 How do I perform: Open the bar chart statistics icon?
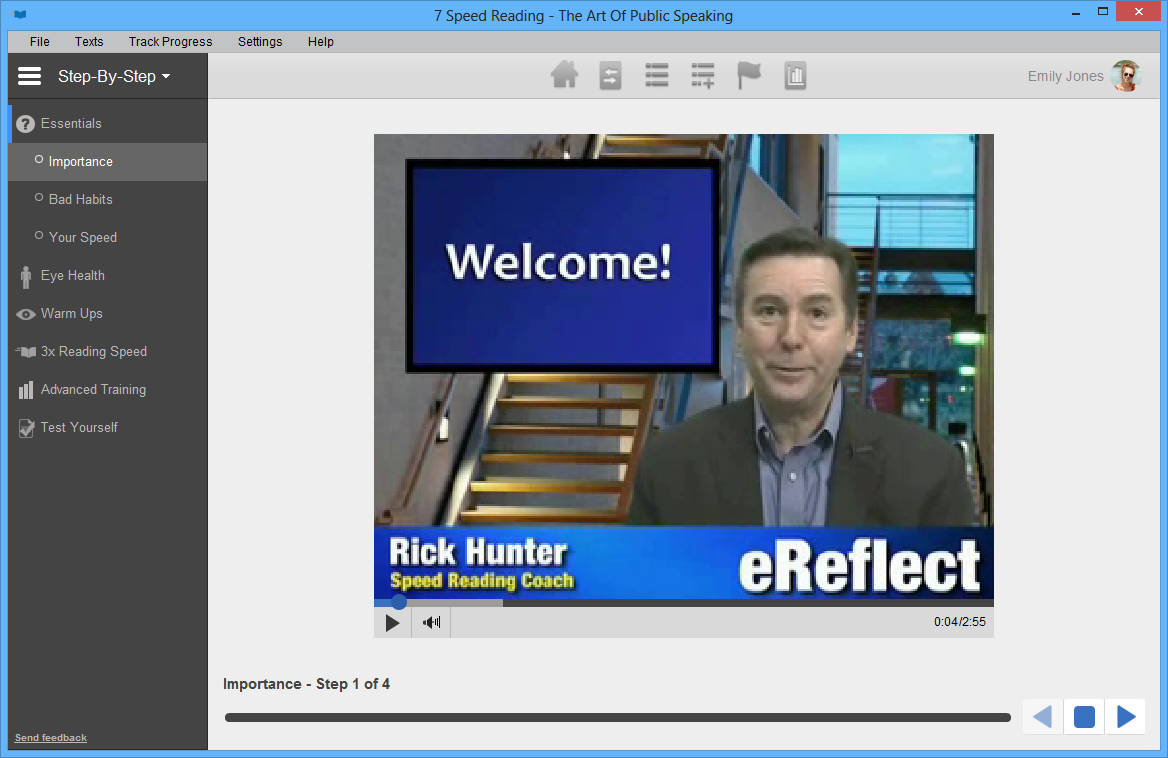(795, 76)
